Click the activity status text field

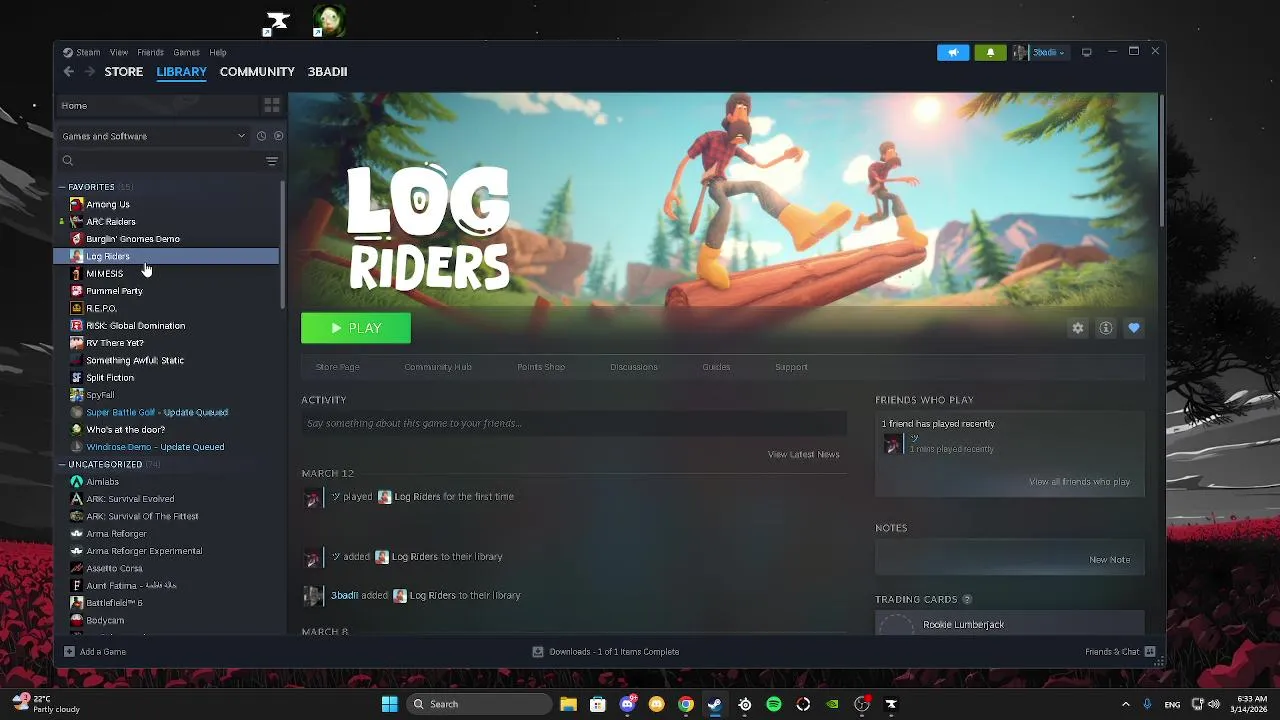coord(574,424)
